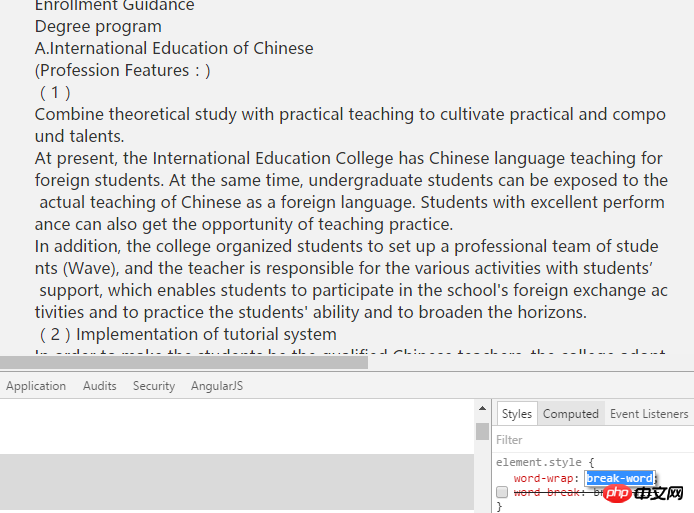Select the highlighted break-word value
The width and height of the screenshot is (694, 513).
pos(619,478)
